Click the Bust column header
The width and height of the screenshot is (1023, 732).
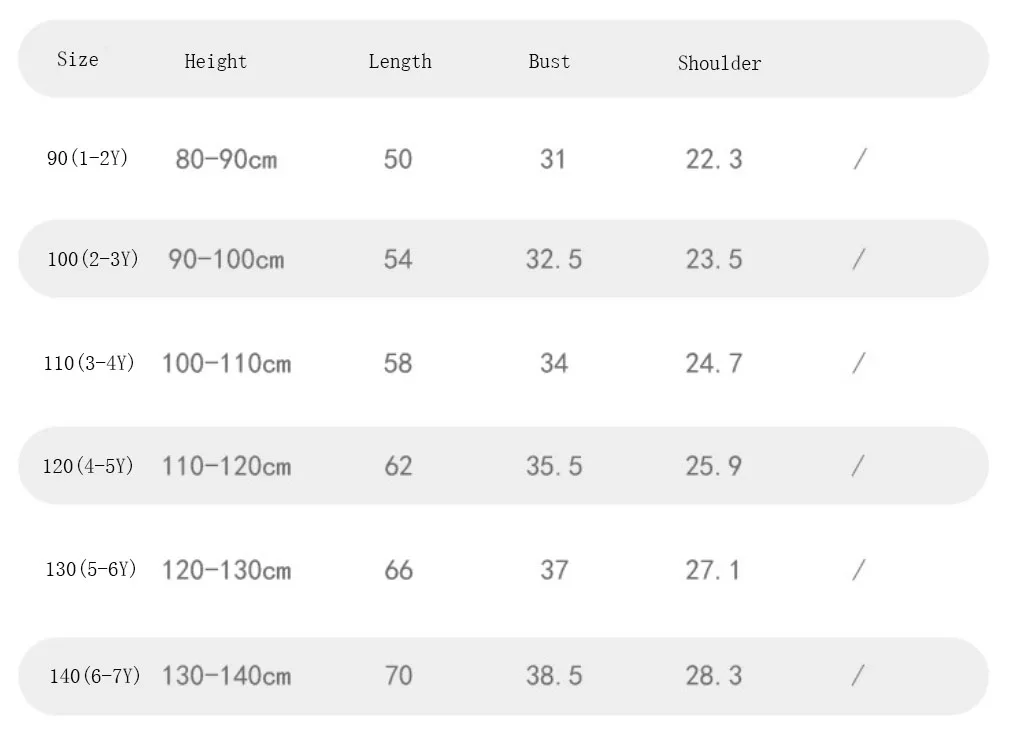[549, 61]
